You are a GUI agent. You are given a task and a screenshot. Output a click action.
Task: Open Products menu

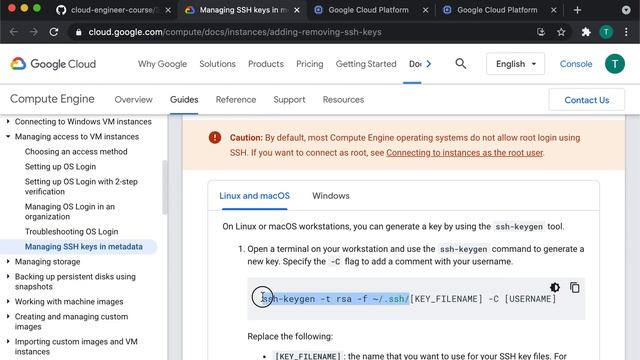pos(266,64)
